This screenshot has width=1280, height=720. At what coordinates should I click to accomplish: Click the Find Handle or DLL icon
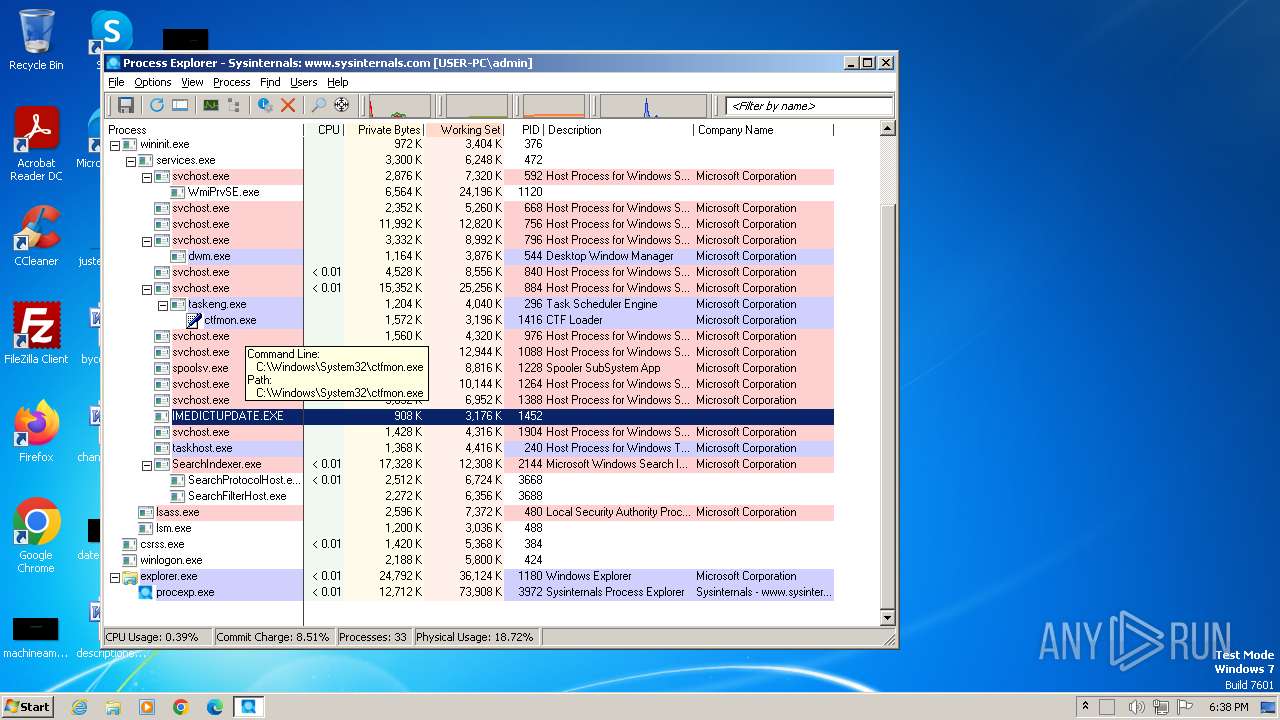coord(318,105)
